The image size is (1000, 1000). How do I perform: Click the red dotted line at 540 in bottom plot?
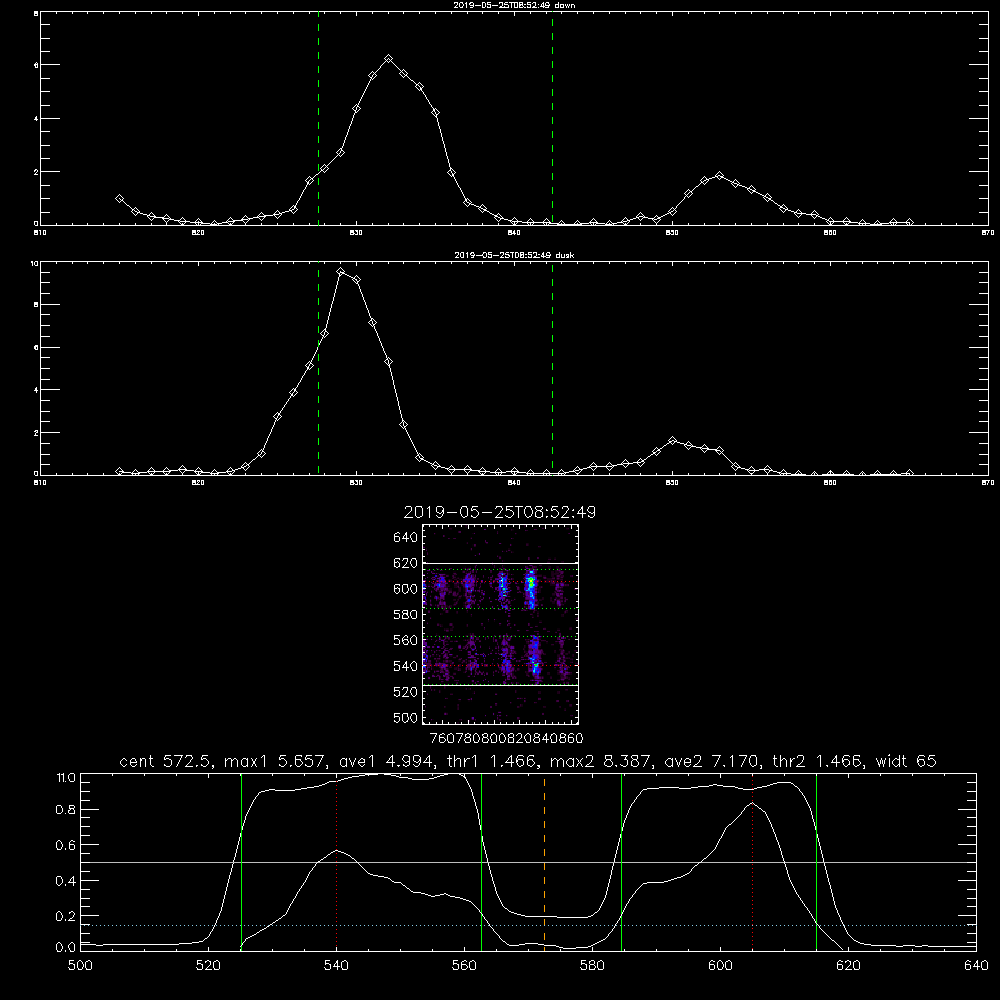coord(336,861)
